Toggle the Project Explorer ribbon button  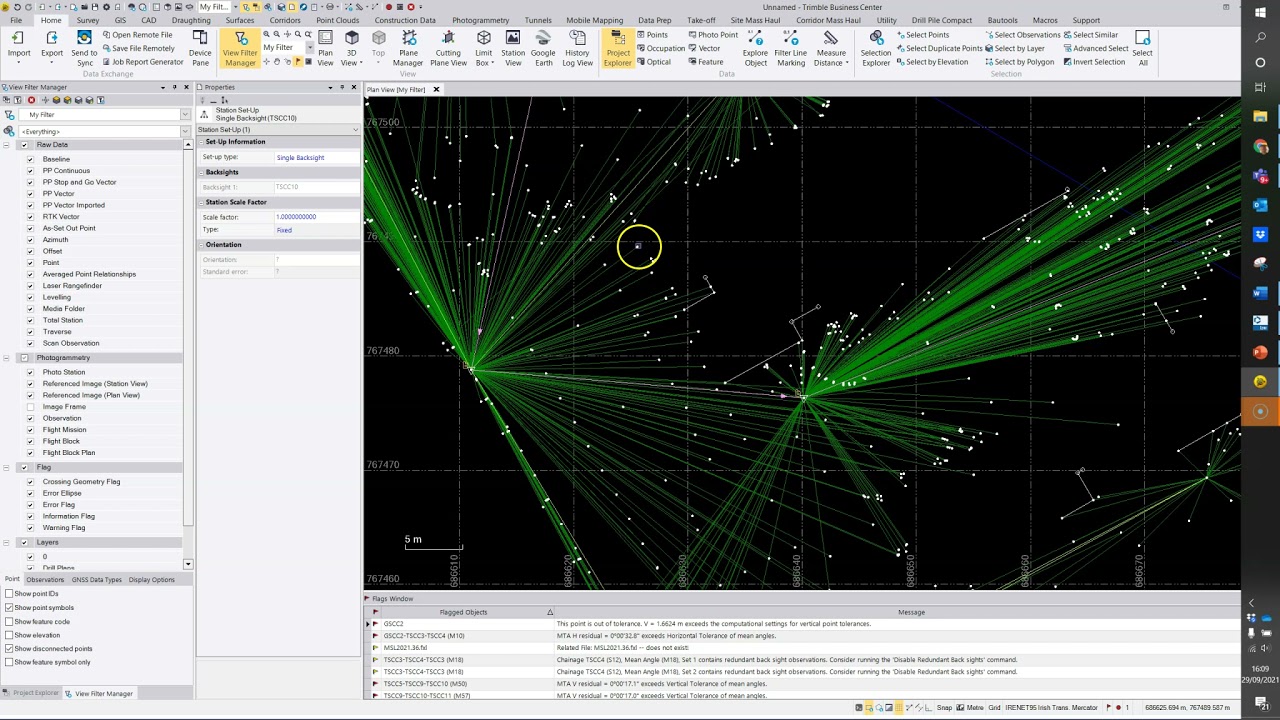point(618,48)
